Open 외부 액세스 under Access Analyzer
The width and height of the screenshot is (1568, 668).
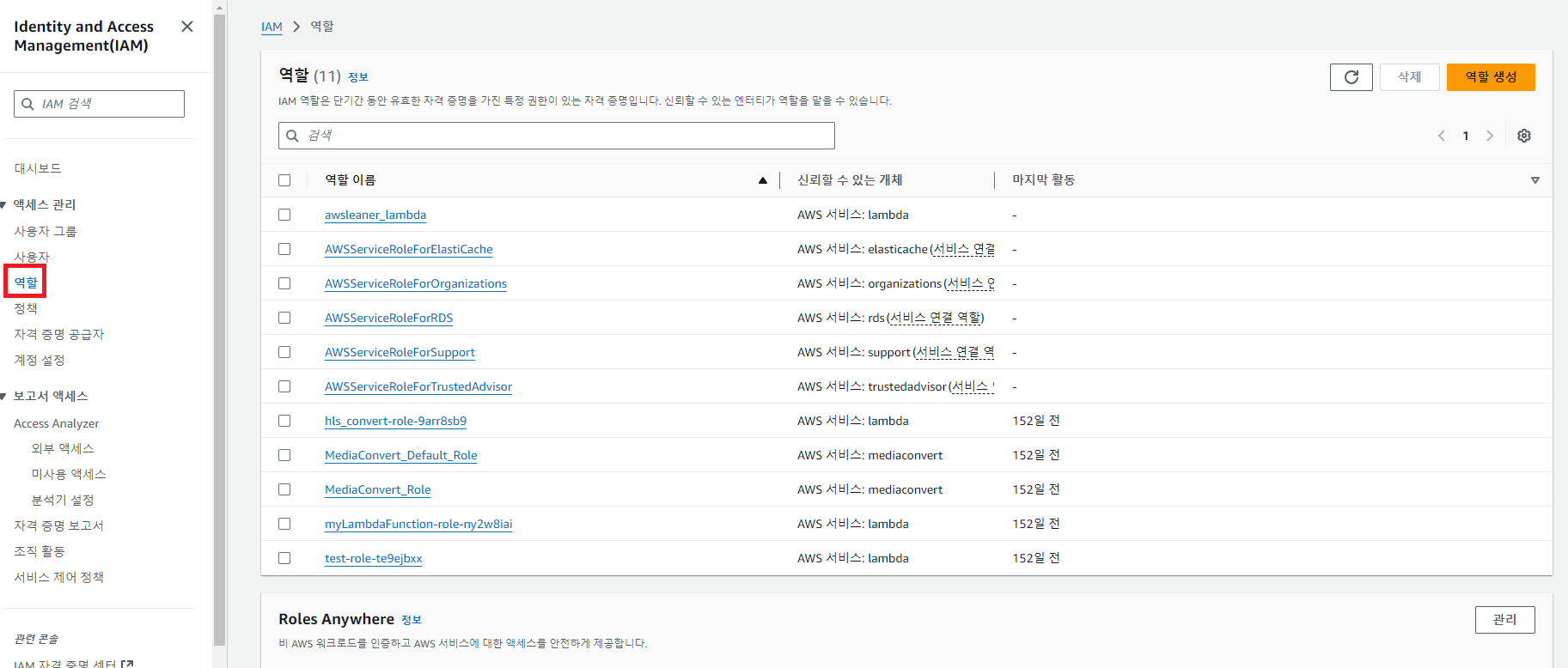63,448
